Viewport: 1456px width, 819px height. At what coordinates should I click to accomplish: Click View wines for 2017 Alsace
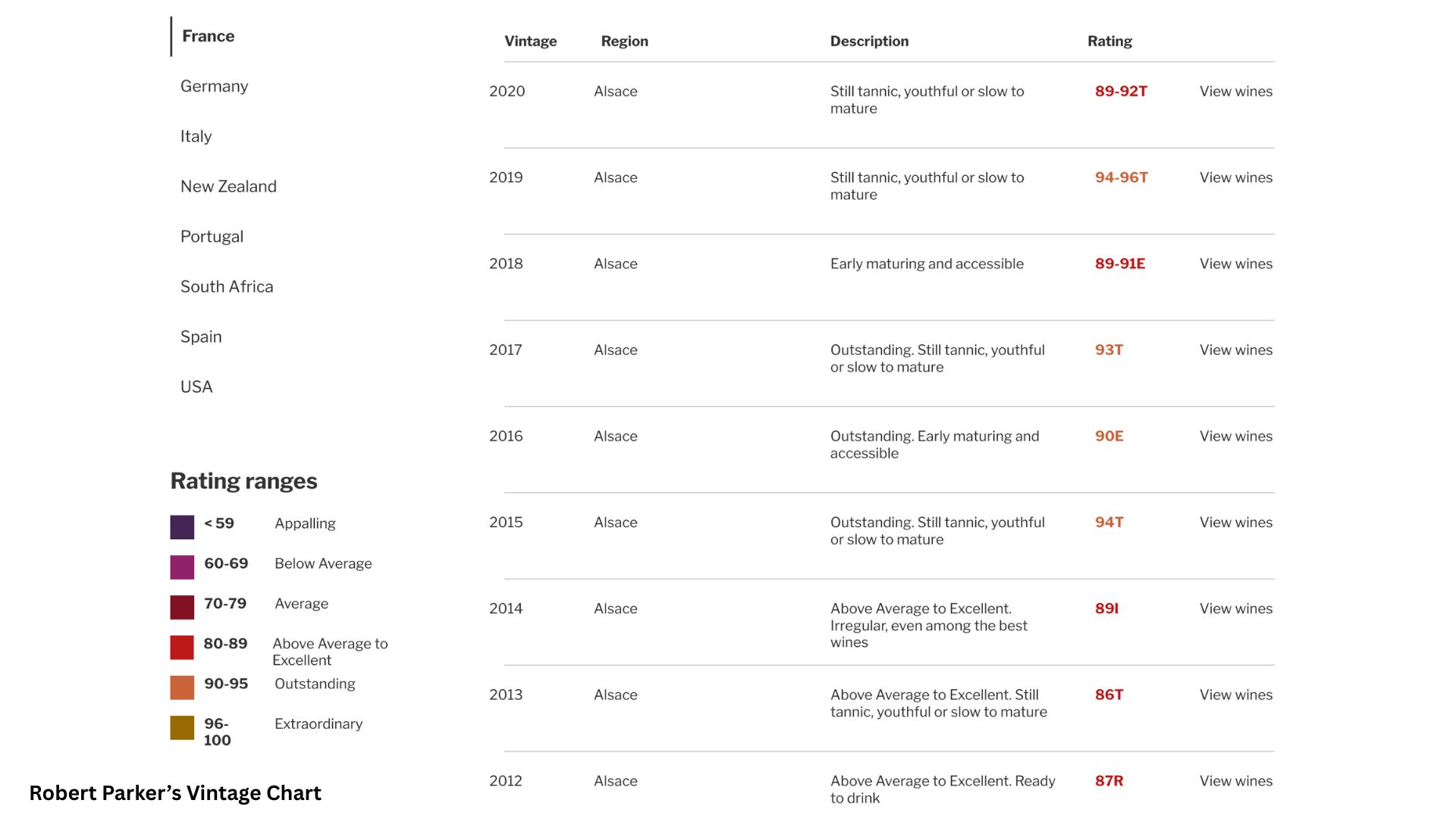1235,350
